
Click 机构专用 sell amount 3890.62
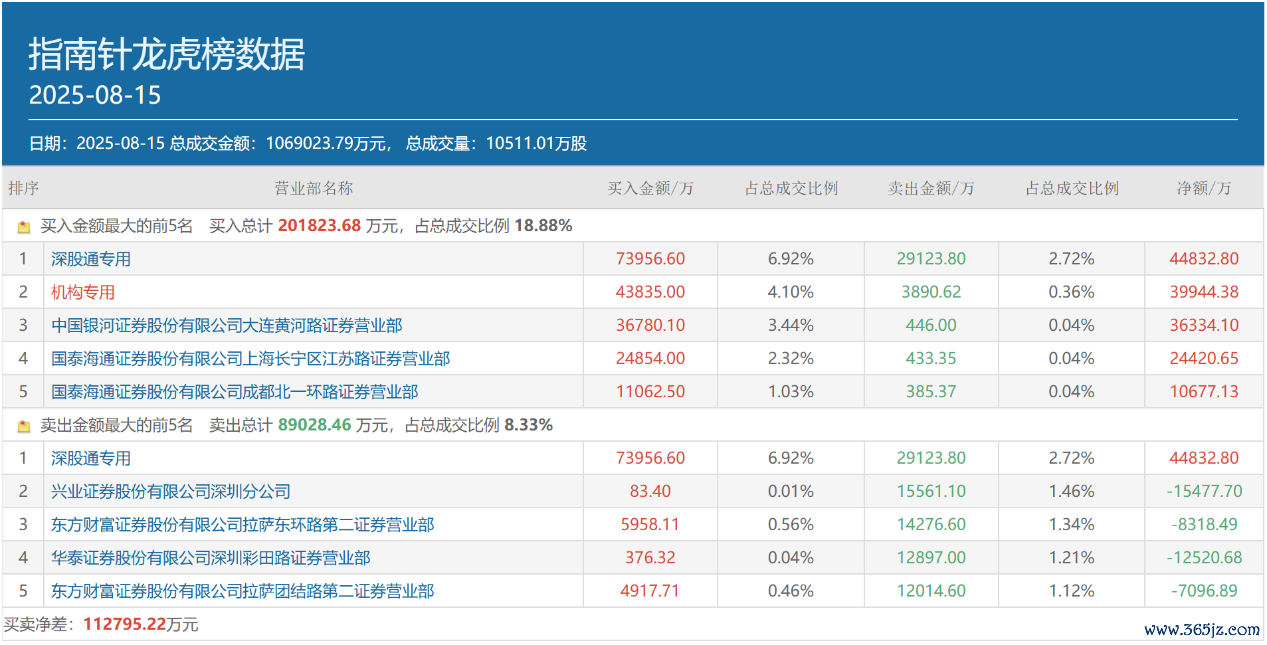[931, 292]
